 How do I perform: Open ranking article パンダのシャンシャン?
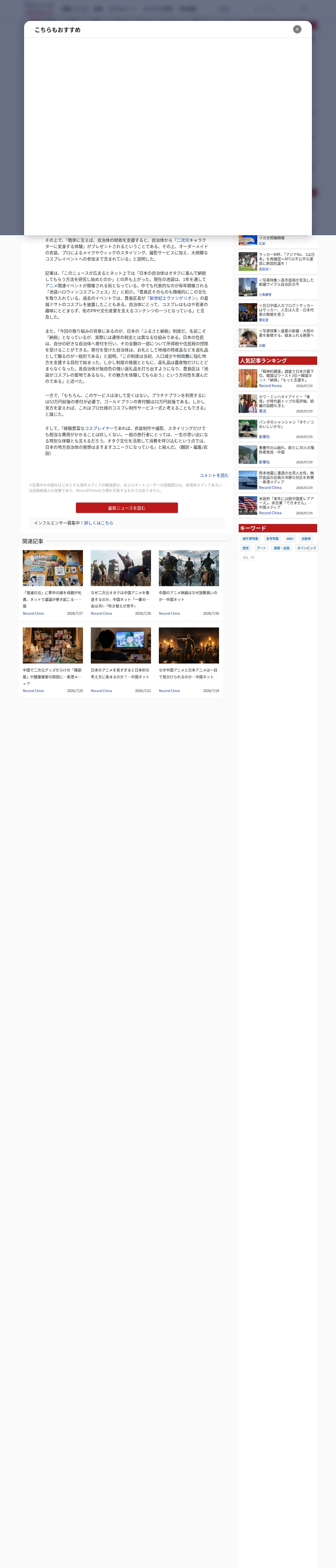(287, 424)
